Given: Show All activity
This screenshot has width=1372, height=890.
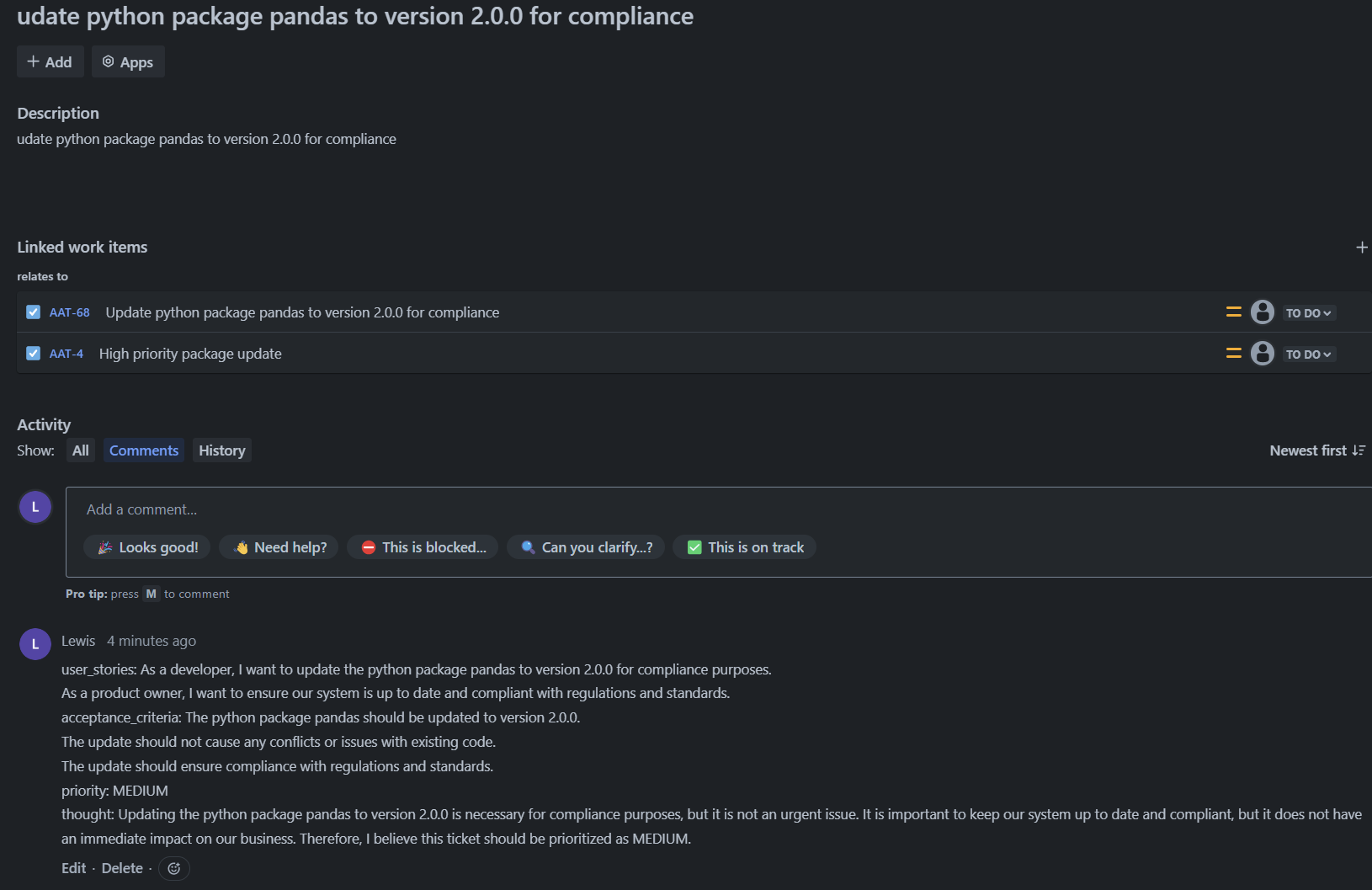Looking at the screenshot, I should 81,451.
